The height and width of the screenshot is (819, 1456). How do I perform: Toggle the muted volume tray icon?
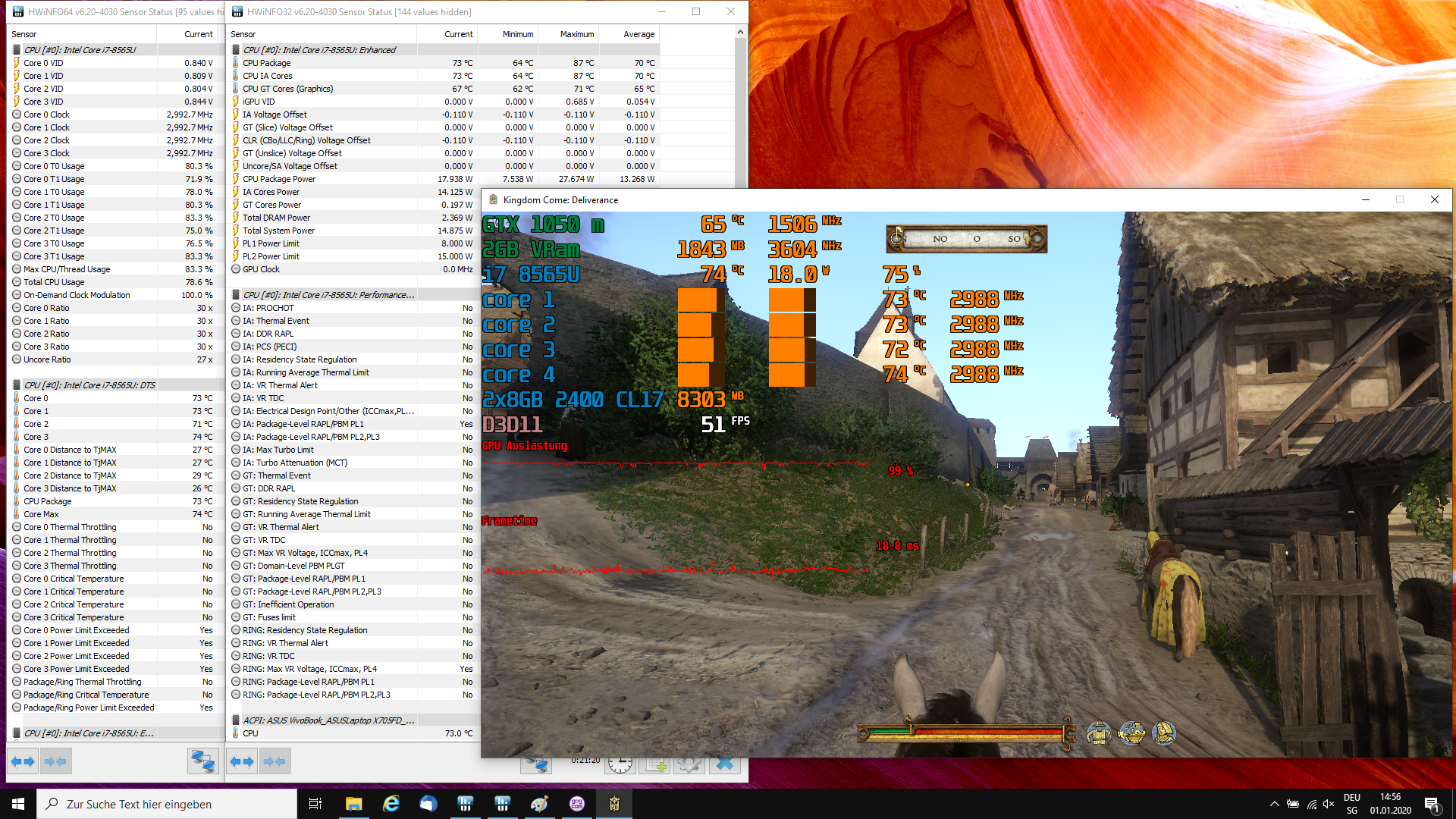pos(1329,804)
